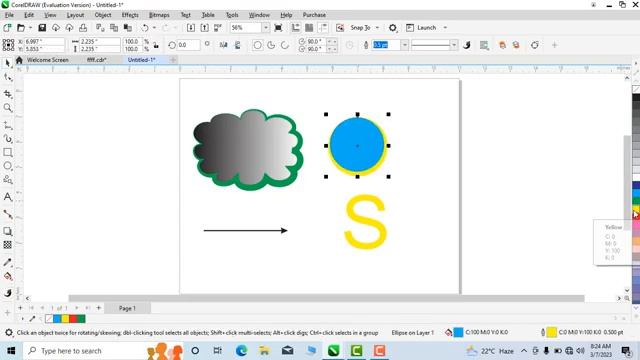Expand the Open button dropdown arrow
This screenshot has height=360, width=640.
point(30,28)
